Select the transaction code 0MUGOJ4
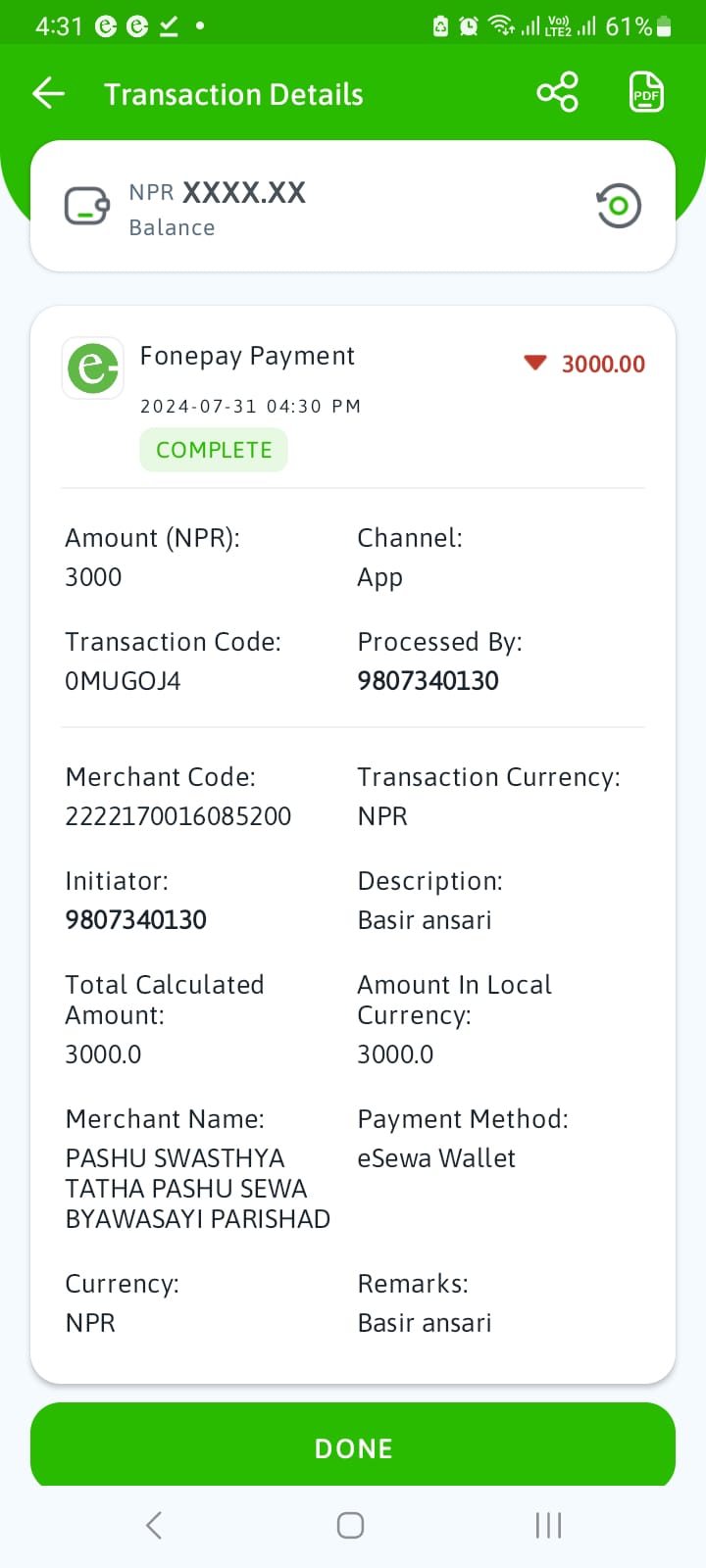 pyautogui.click(x=123, y=681)
